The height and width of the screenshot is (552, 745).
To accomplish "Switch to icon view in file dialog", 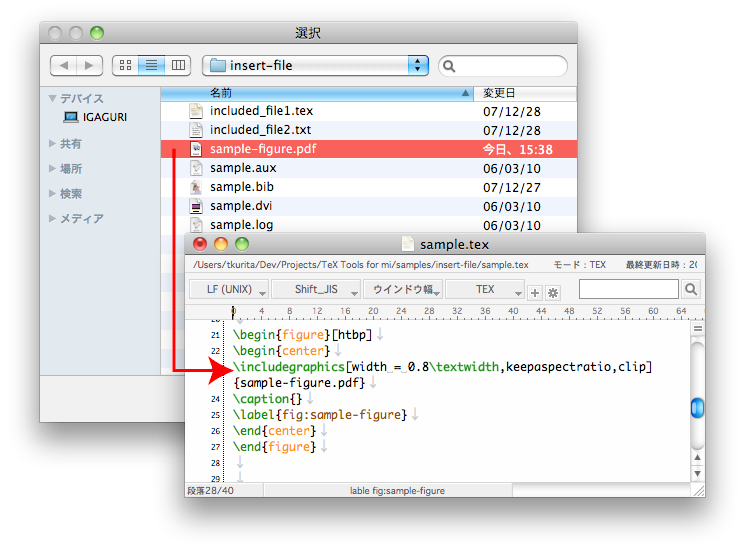I will click(126, 66).
